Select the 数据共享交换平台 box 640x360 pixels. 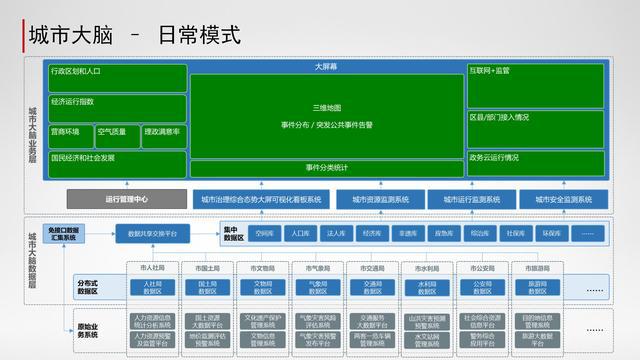pyautogui.click(x=153, y=234)
